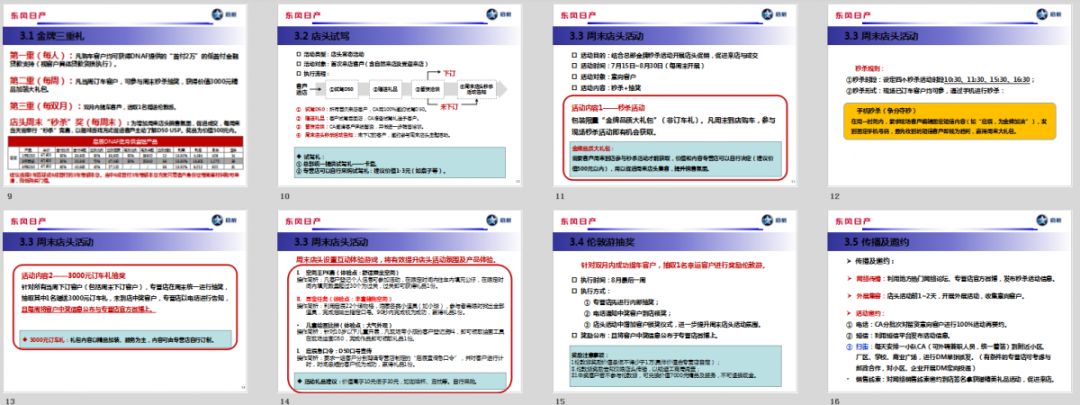
Task: Click slide number label 16
Action: 834,400
